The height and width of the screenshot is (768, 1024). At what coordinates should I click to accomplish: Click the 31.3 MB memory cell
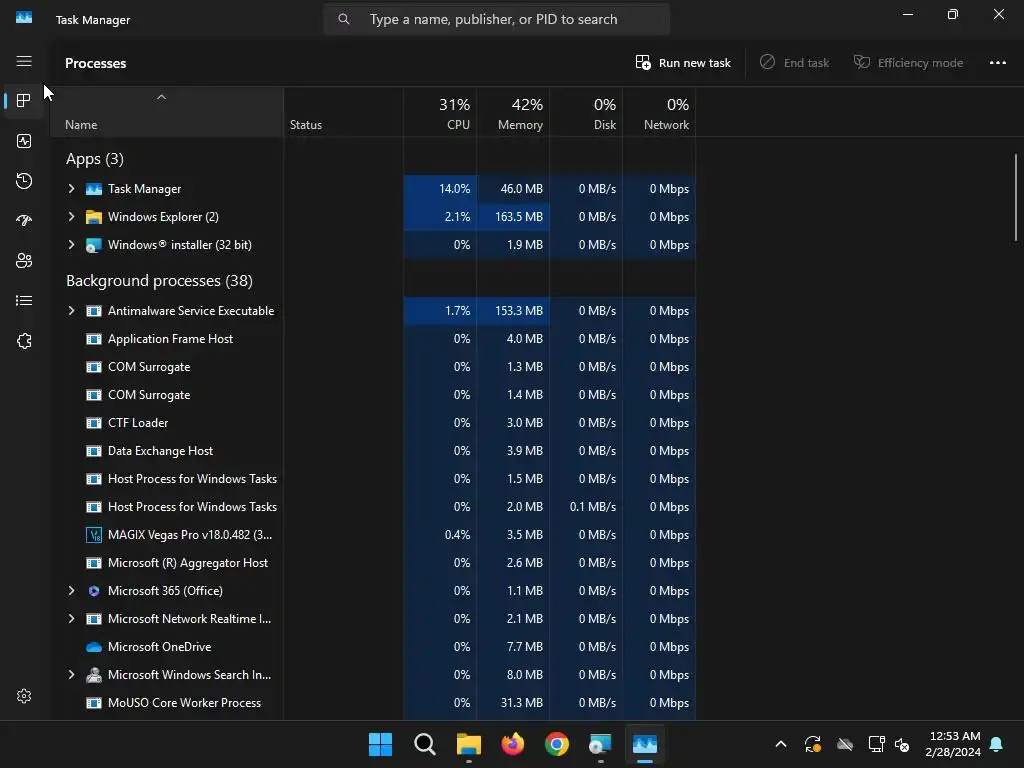513,703
